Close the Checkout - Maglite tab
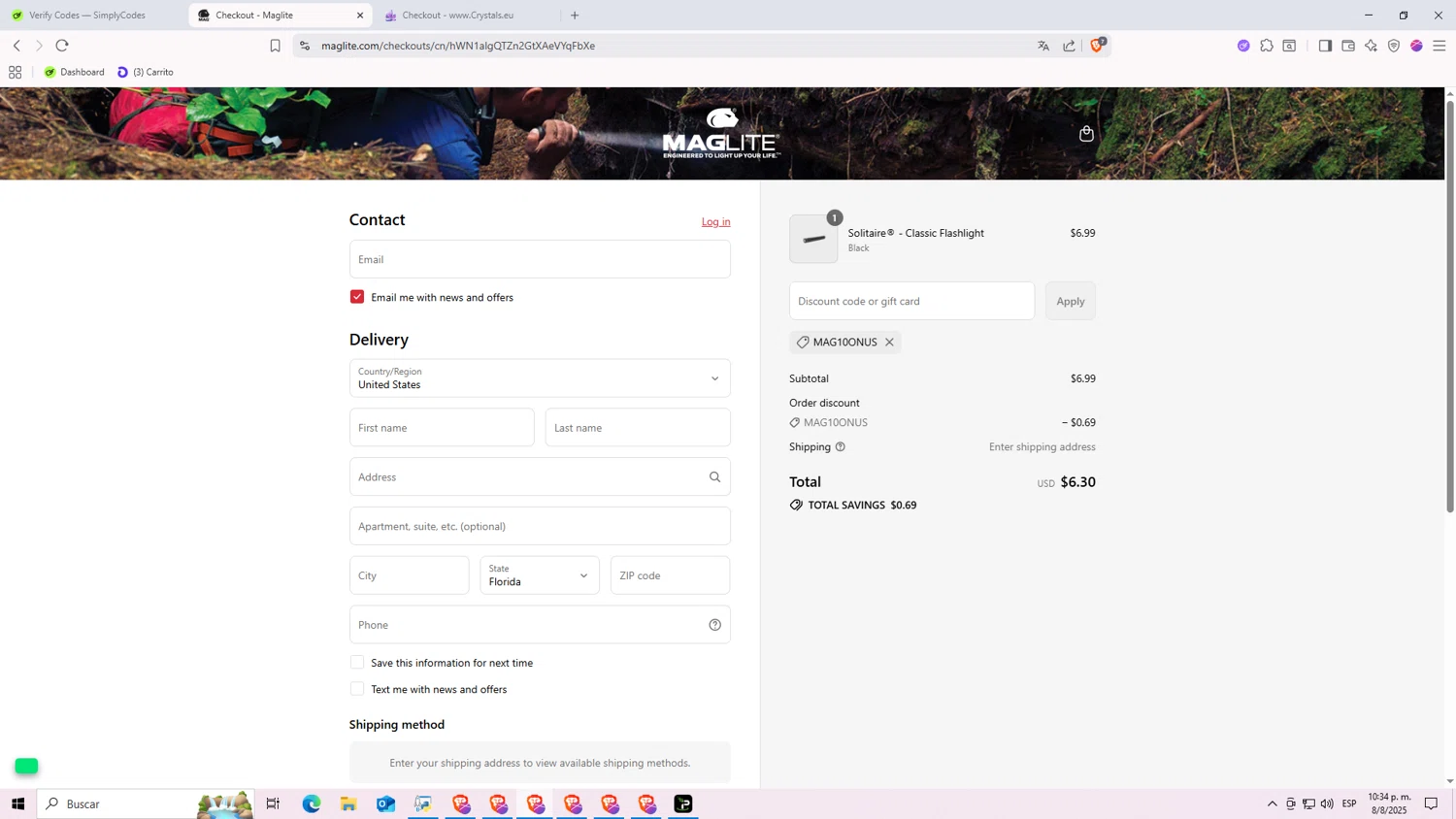 tap(360, 16)
